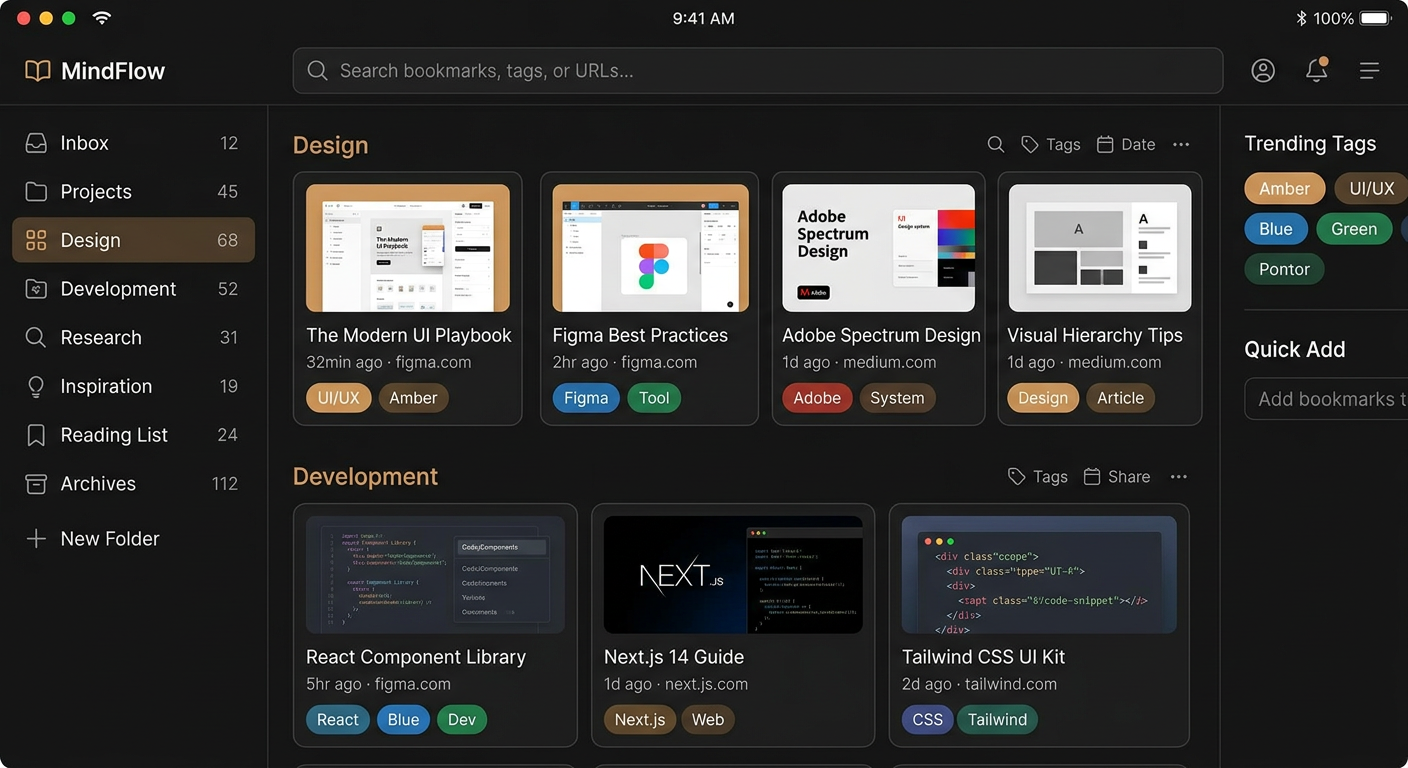Click the Projects folder icon in sidebar

click(x=36, y=192)
